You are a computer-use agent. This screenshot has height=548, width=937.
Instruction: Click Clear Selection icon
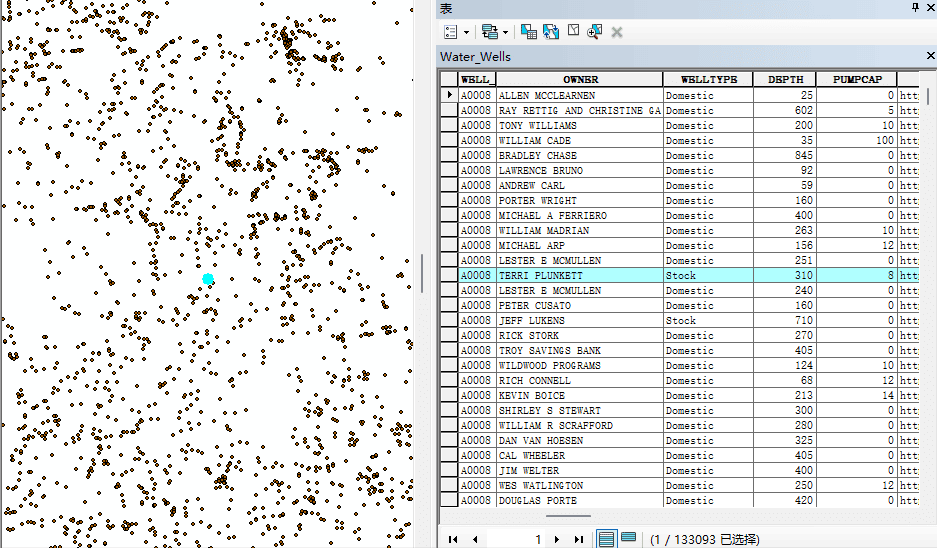(x=573, y=30)
